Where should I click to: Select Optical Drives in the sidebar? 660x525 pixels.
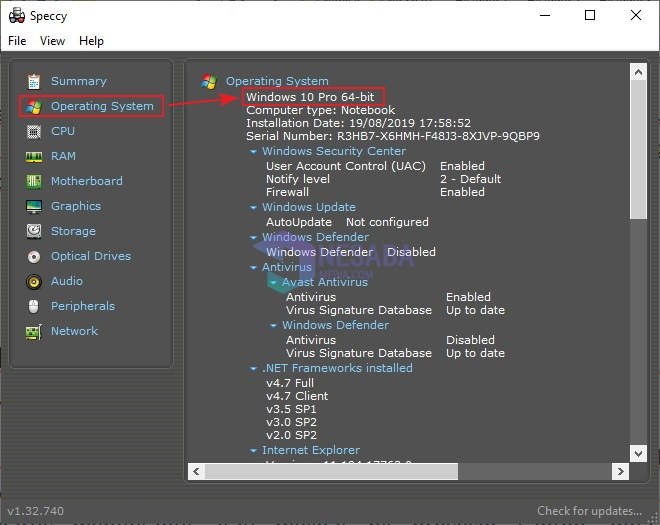point(91,256)
